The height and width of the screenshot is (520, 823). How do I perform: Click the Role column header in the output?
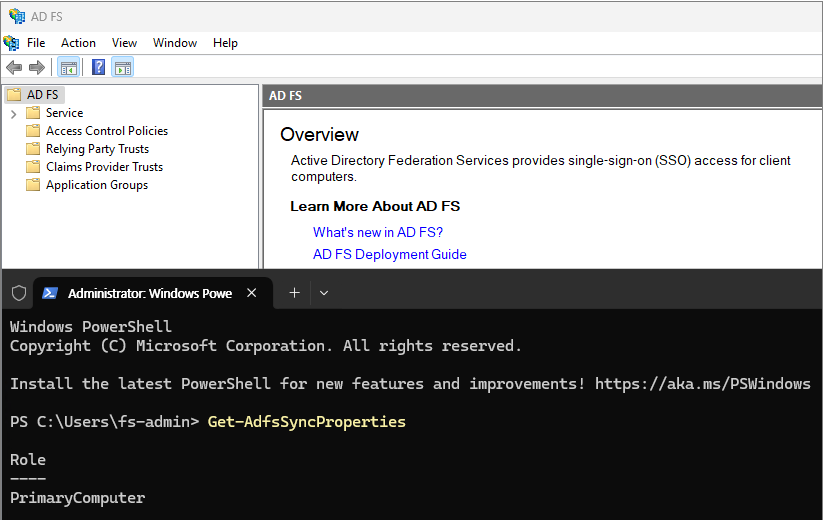click(28, 460)
